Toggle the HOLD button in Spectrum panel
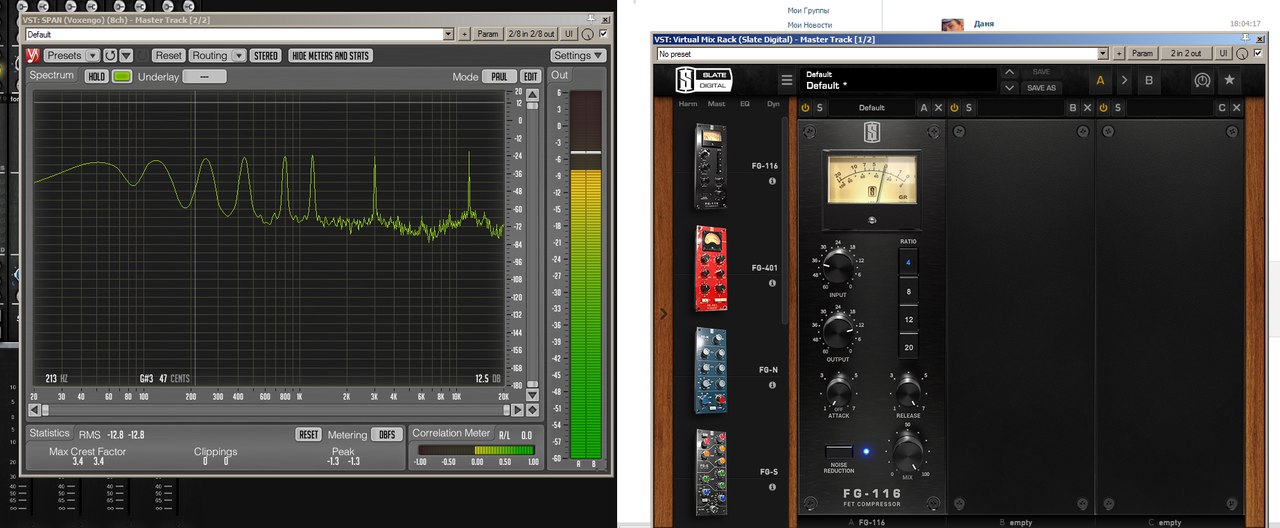 (x=96, y=76)
